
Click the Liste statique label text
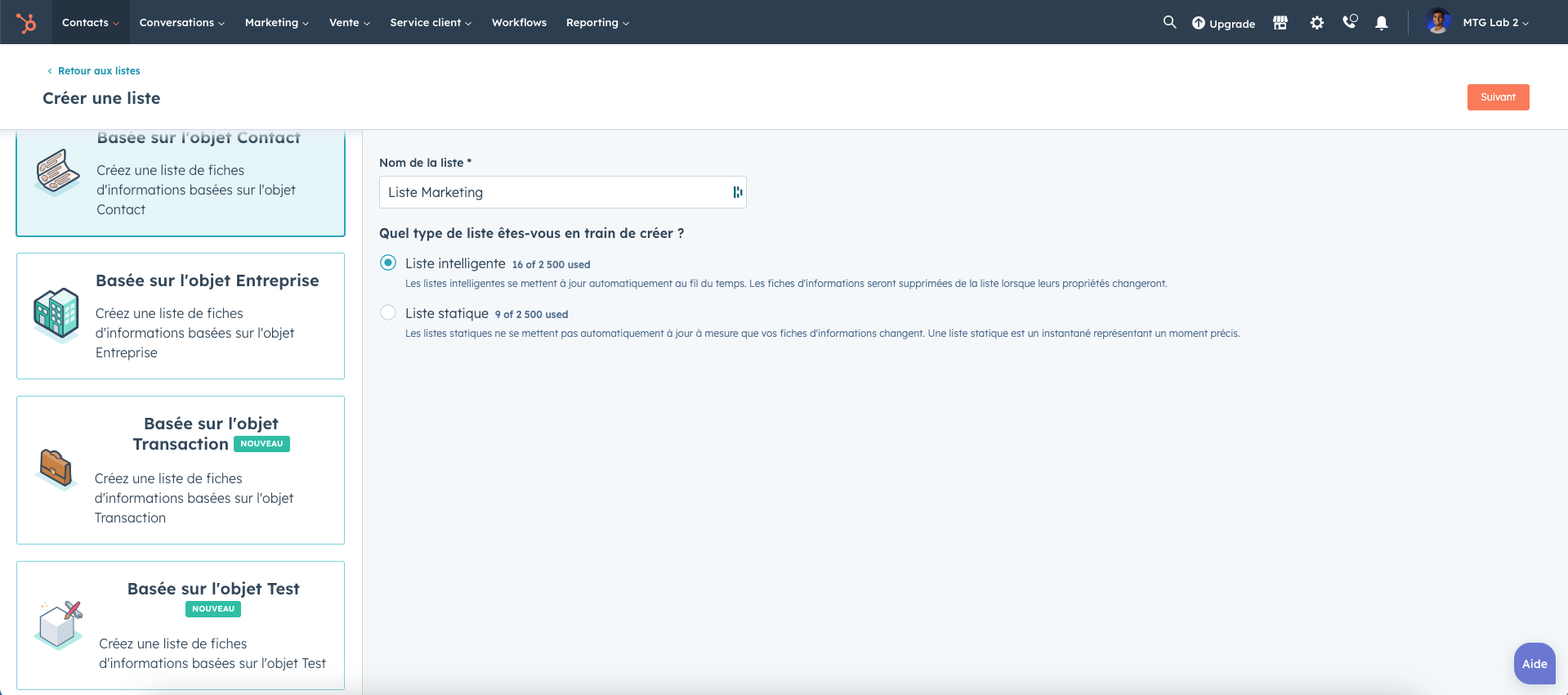point(447,313)
